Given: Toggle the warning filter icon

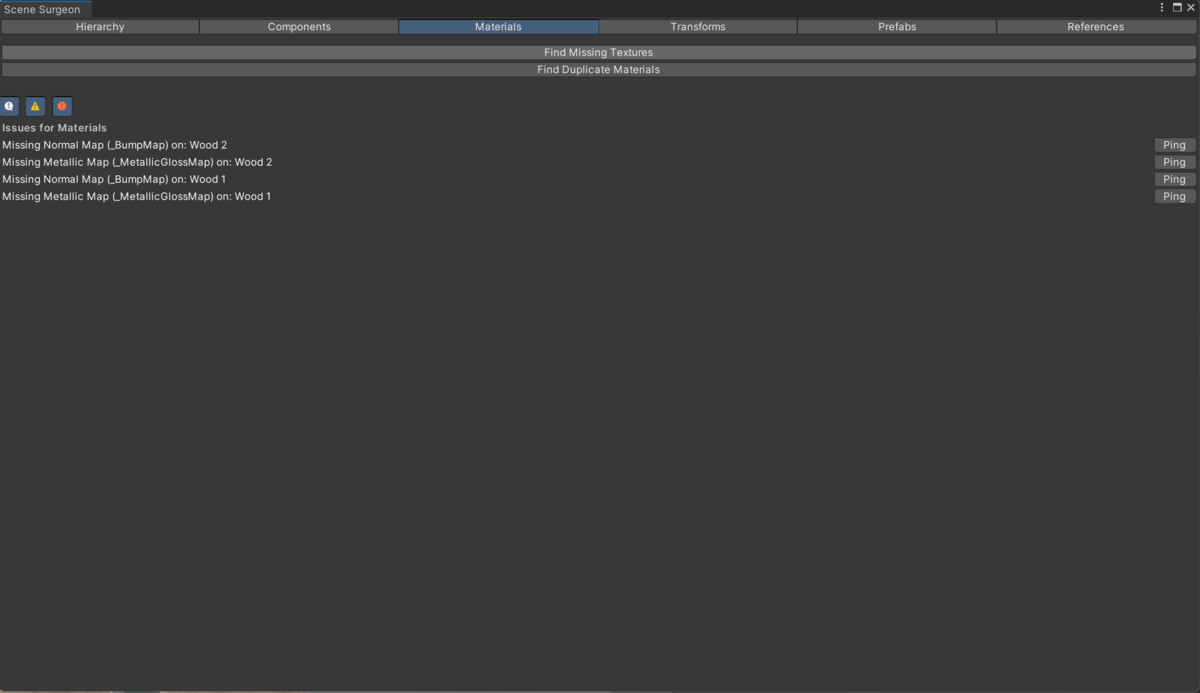Looking at the screenshot, I should (35, 106).
